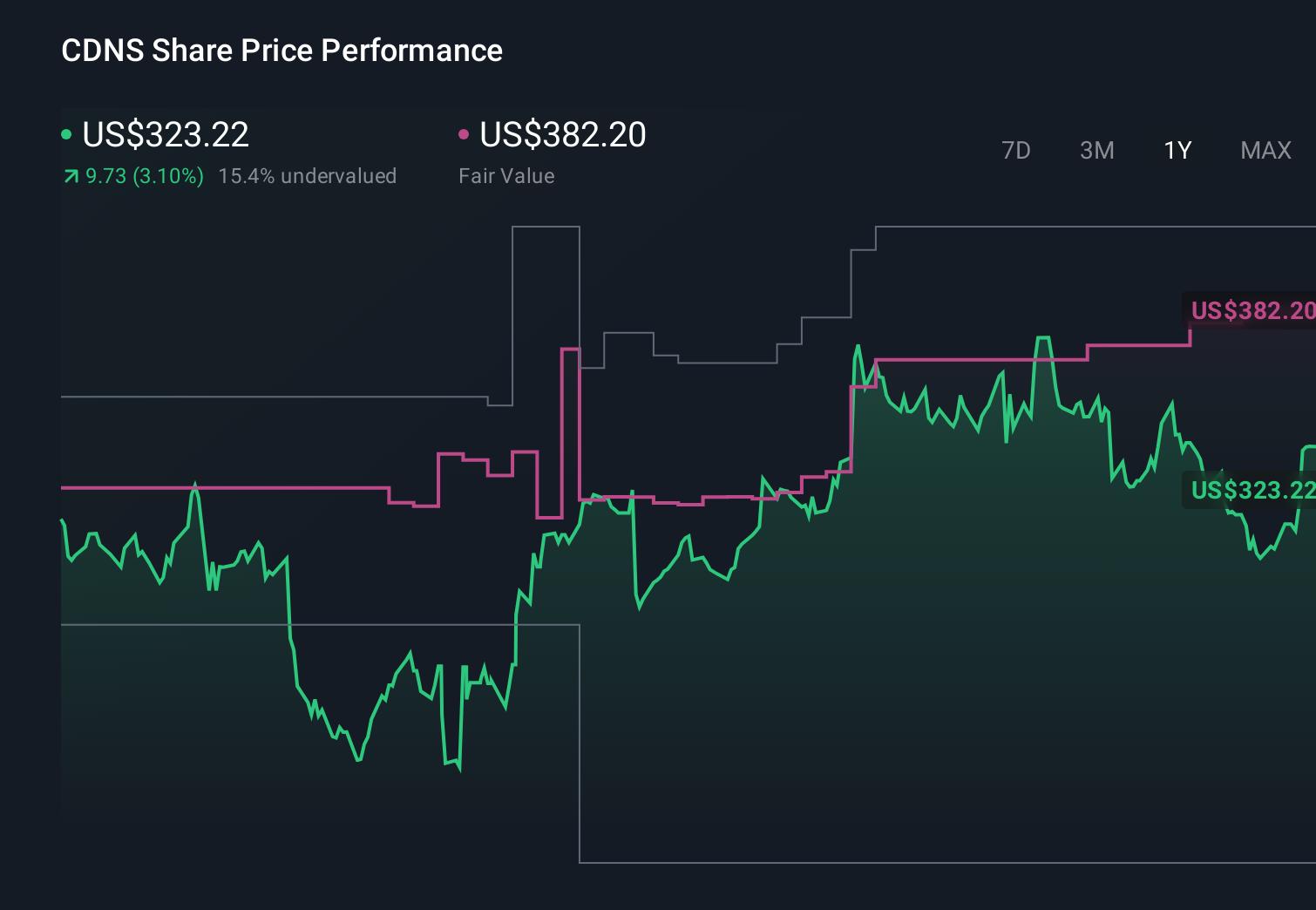This screenshot has width=1316, height=910.
Task: Switch to the 3M range tab
Action: 1096,151
